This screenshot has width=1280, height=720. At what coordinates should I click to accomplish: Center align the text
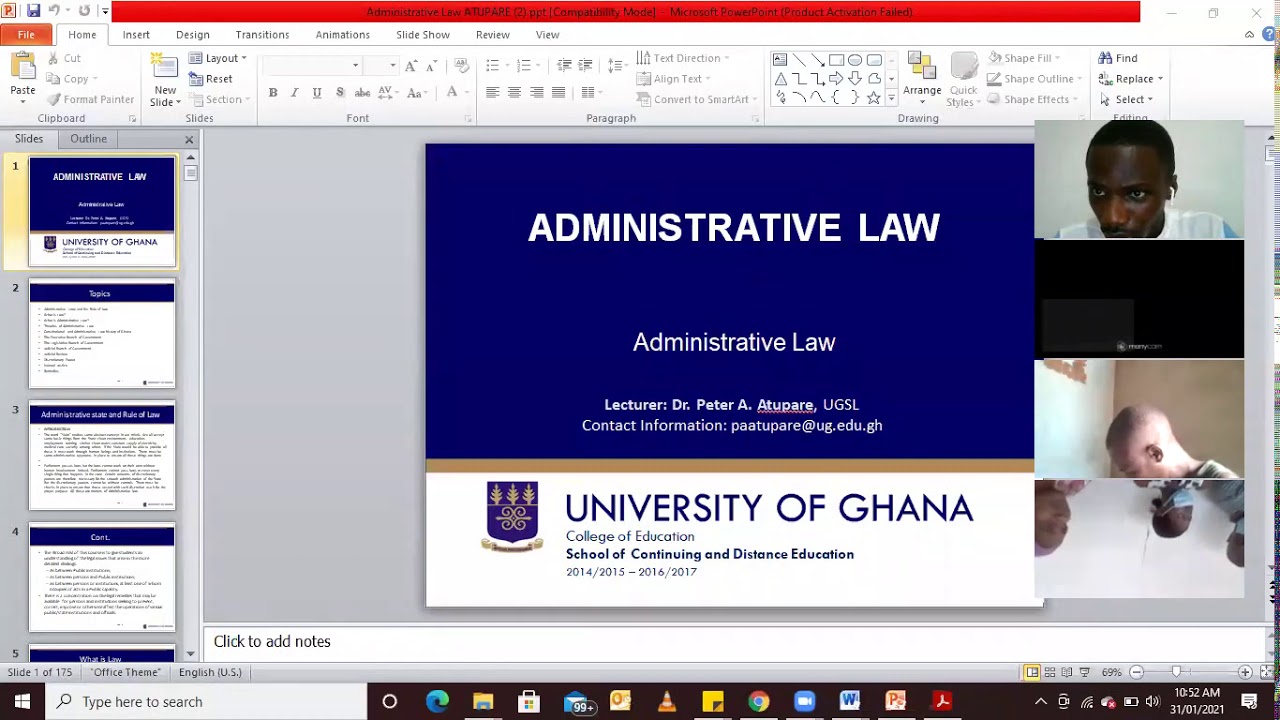point(514,92)
